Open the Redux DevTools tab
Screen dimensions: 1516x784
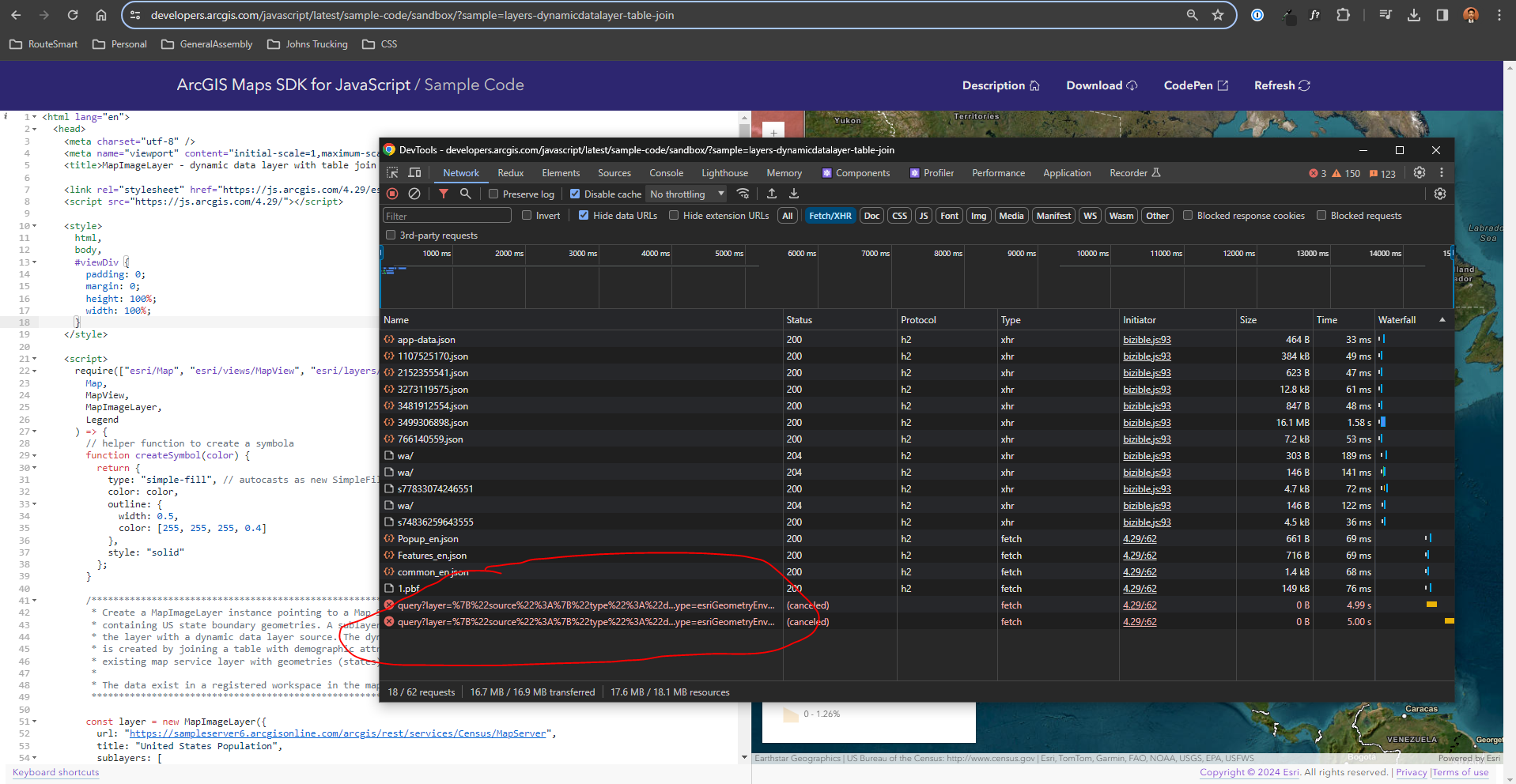[x=510, y=172]
